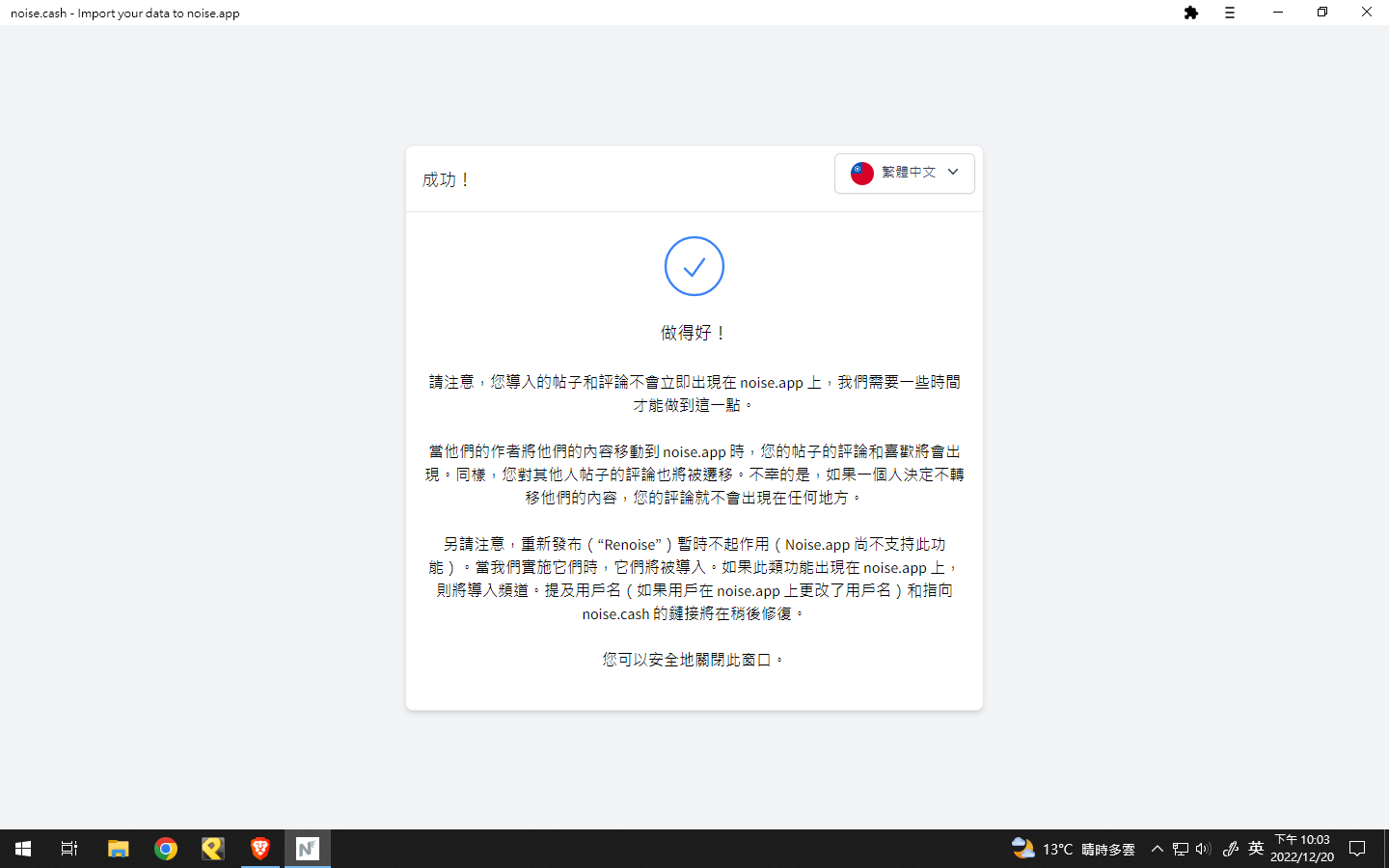The image size is (1389, 868).
Task: Open the volume control tray icon
Action: (1203, 849)
